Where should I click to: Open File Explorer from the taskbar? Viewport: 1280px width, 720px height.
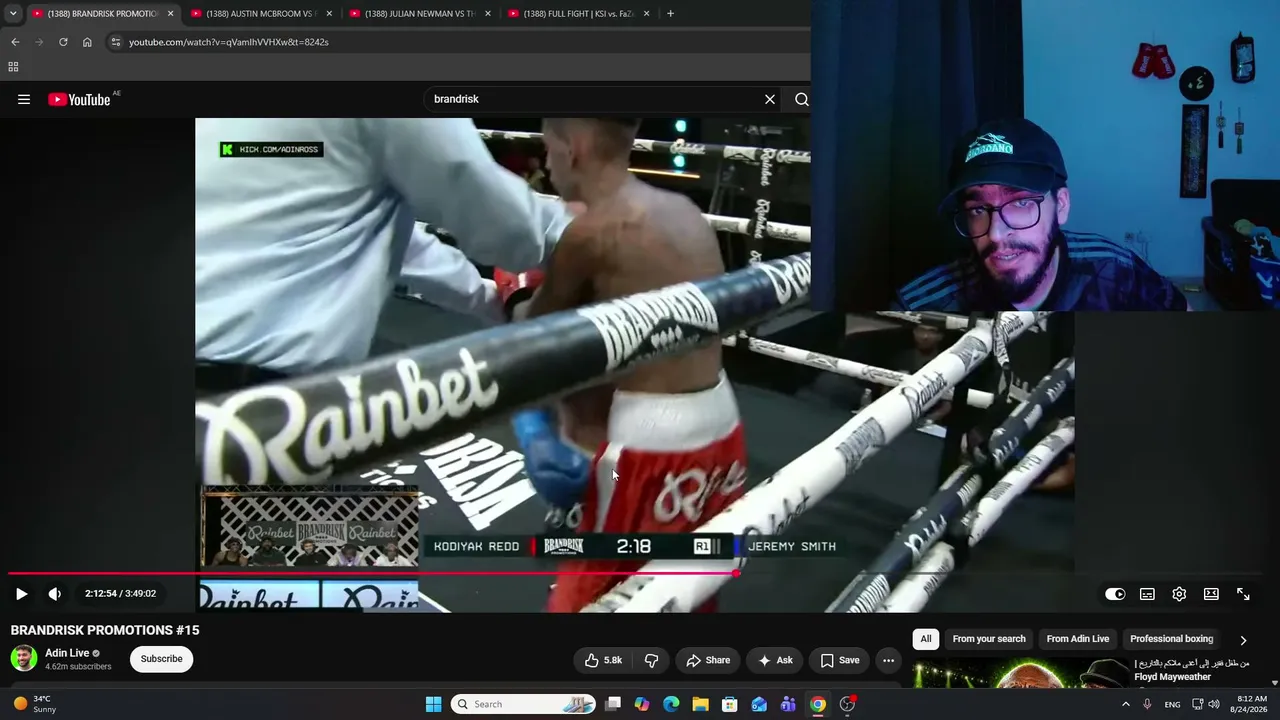700,704
